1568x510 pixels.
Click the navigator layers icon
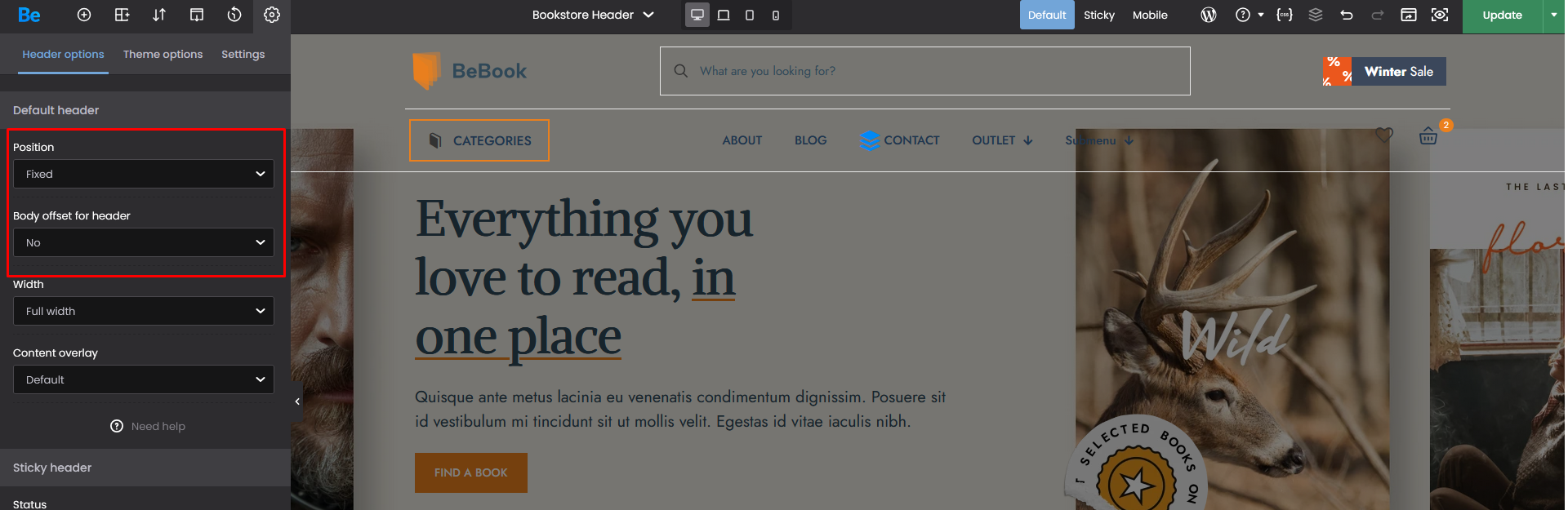pyautogui.click(x=1316, y=15)
